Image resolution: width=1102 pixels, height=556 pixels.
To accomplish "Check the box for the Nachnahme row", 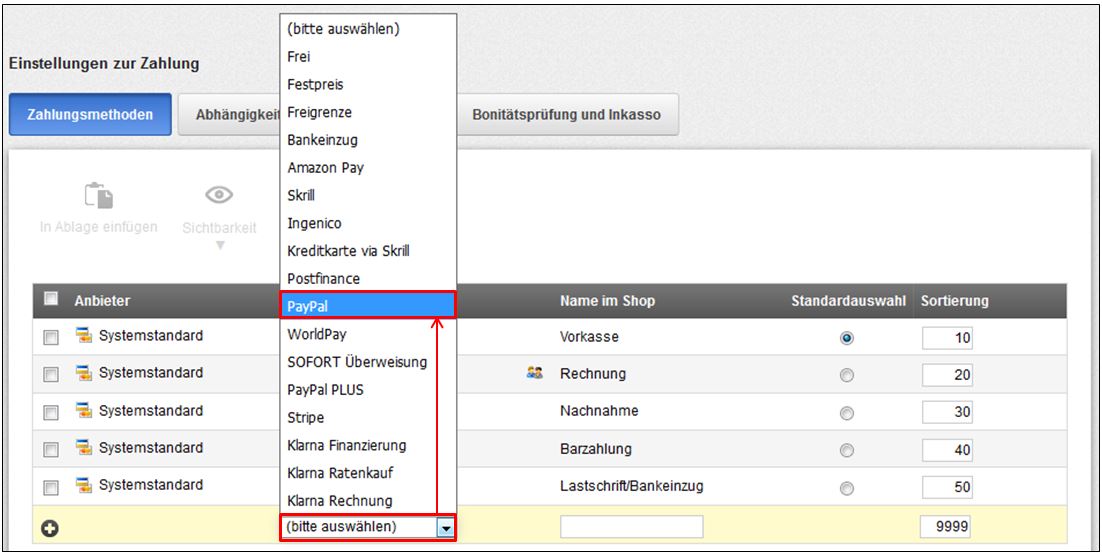I will tap(51, 413).
